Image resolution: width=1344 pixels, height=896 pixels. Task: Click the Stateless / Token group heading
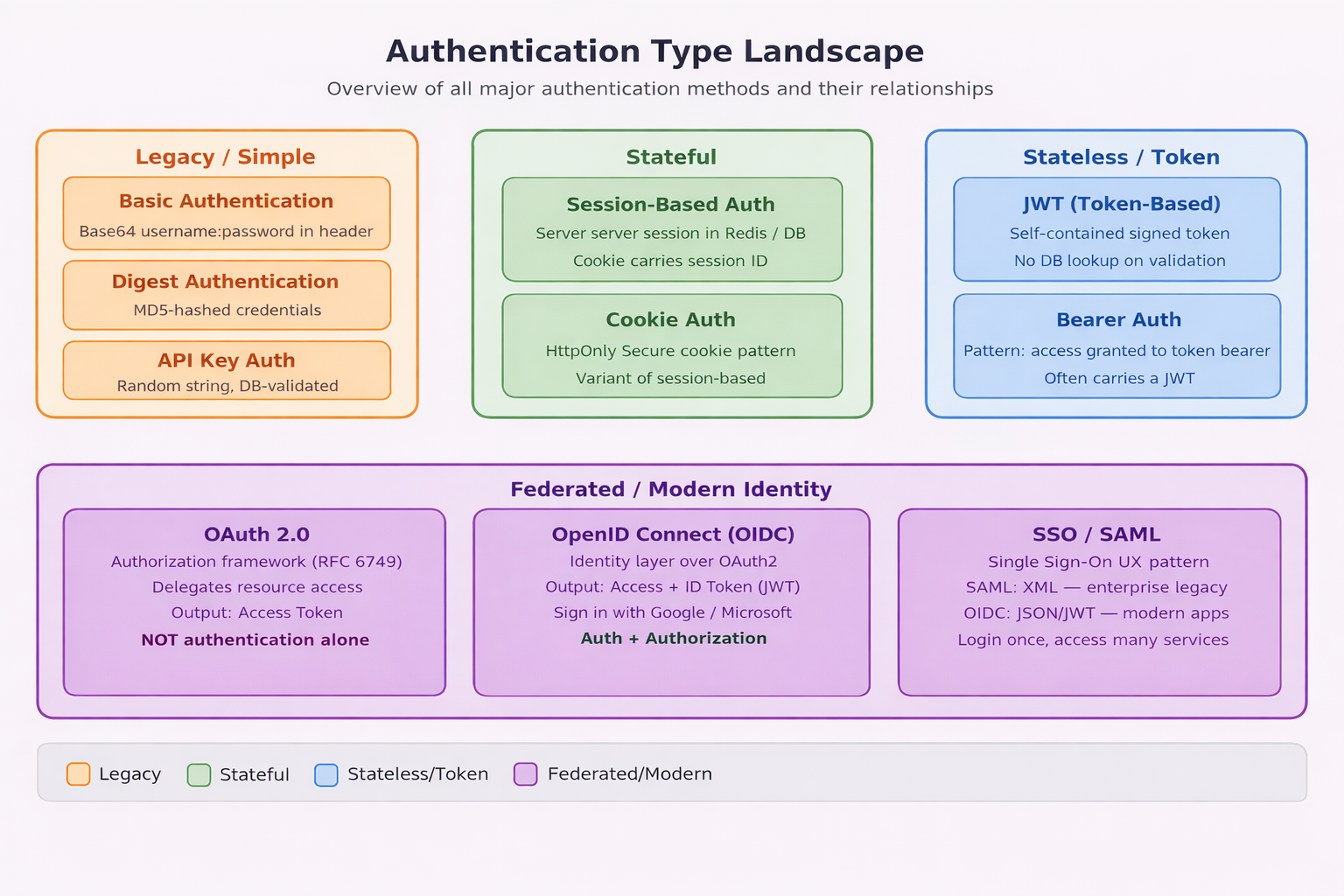1121,157
